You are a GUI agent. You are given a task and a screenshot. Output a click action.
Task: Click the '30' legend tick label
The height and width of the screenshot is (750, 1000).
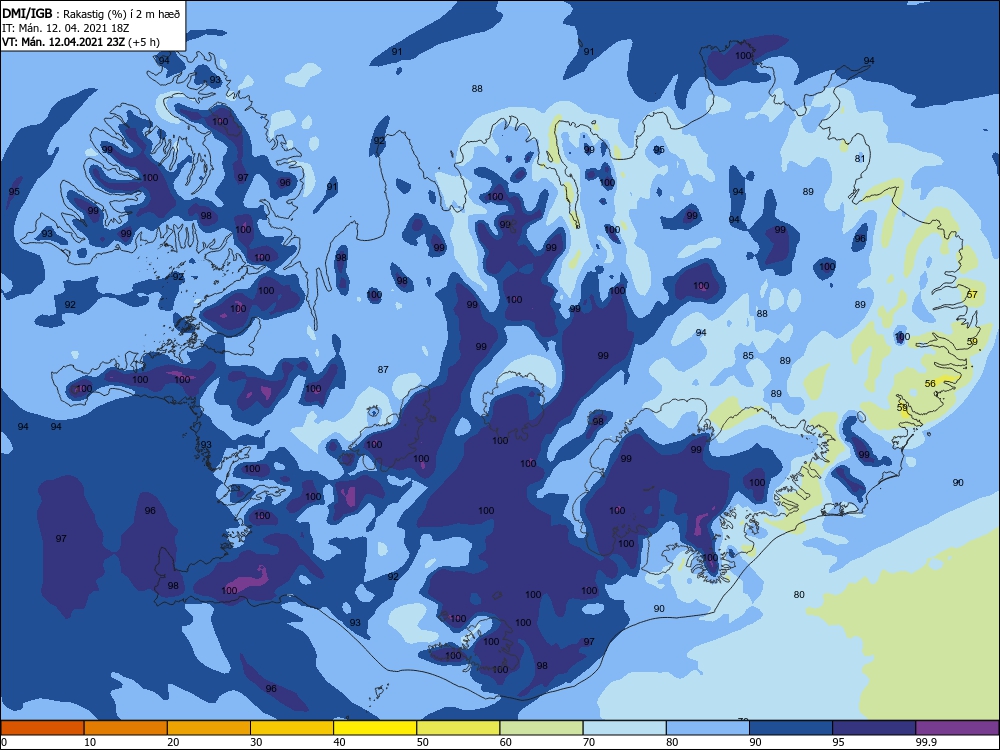click(256, 742)
